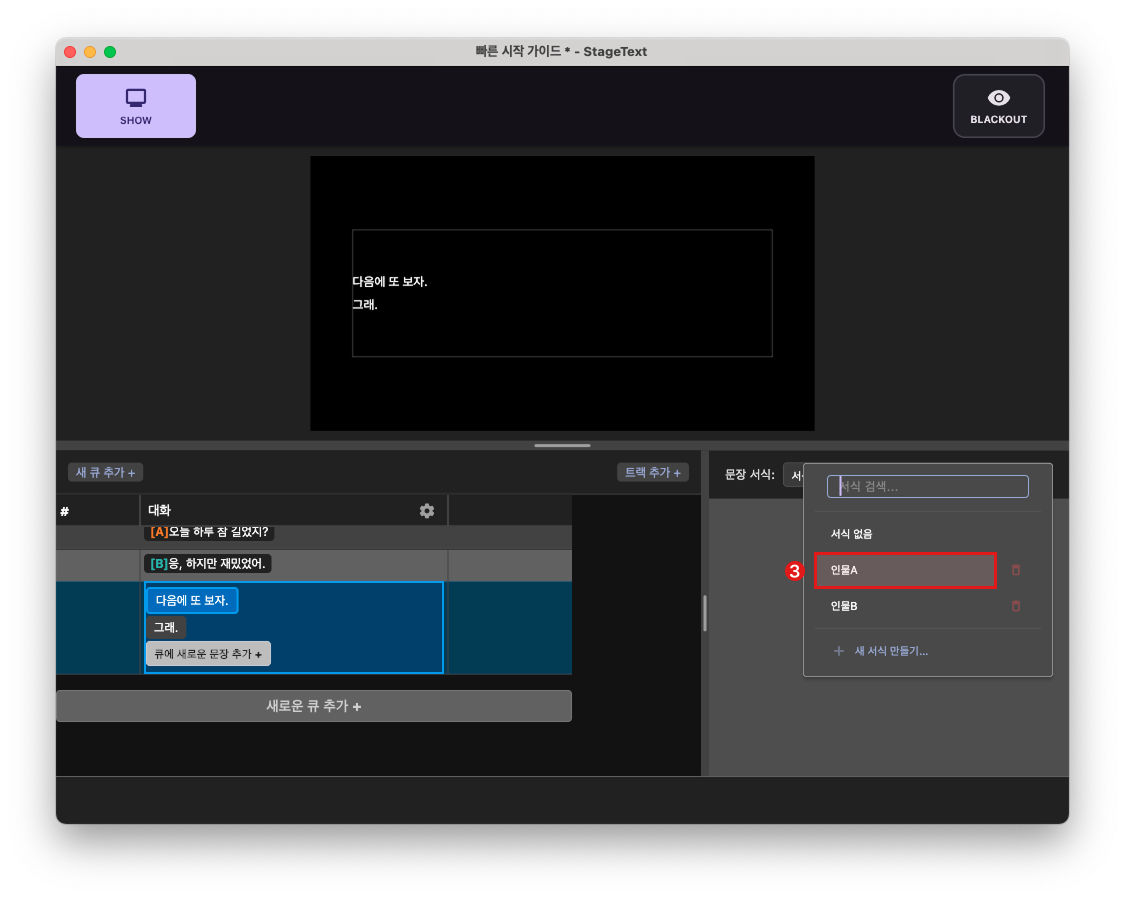Click the 트랙 추가 button

652,472
